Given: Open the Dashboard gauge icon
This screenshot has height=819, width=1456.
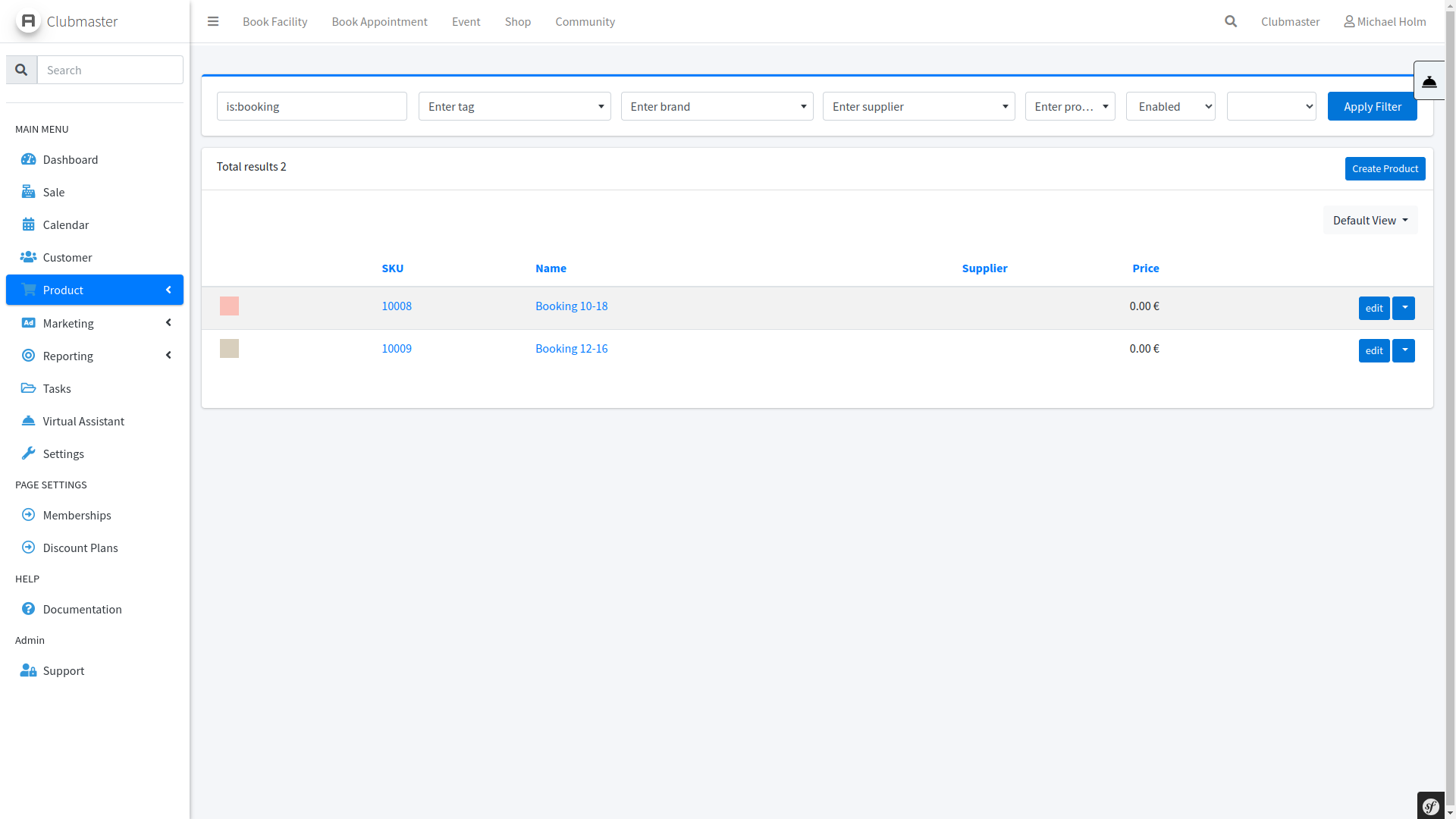Looking at the screenshot, I should point(28,159).
